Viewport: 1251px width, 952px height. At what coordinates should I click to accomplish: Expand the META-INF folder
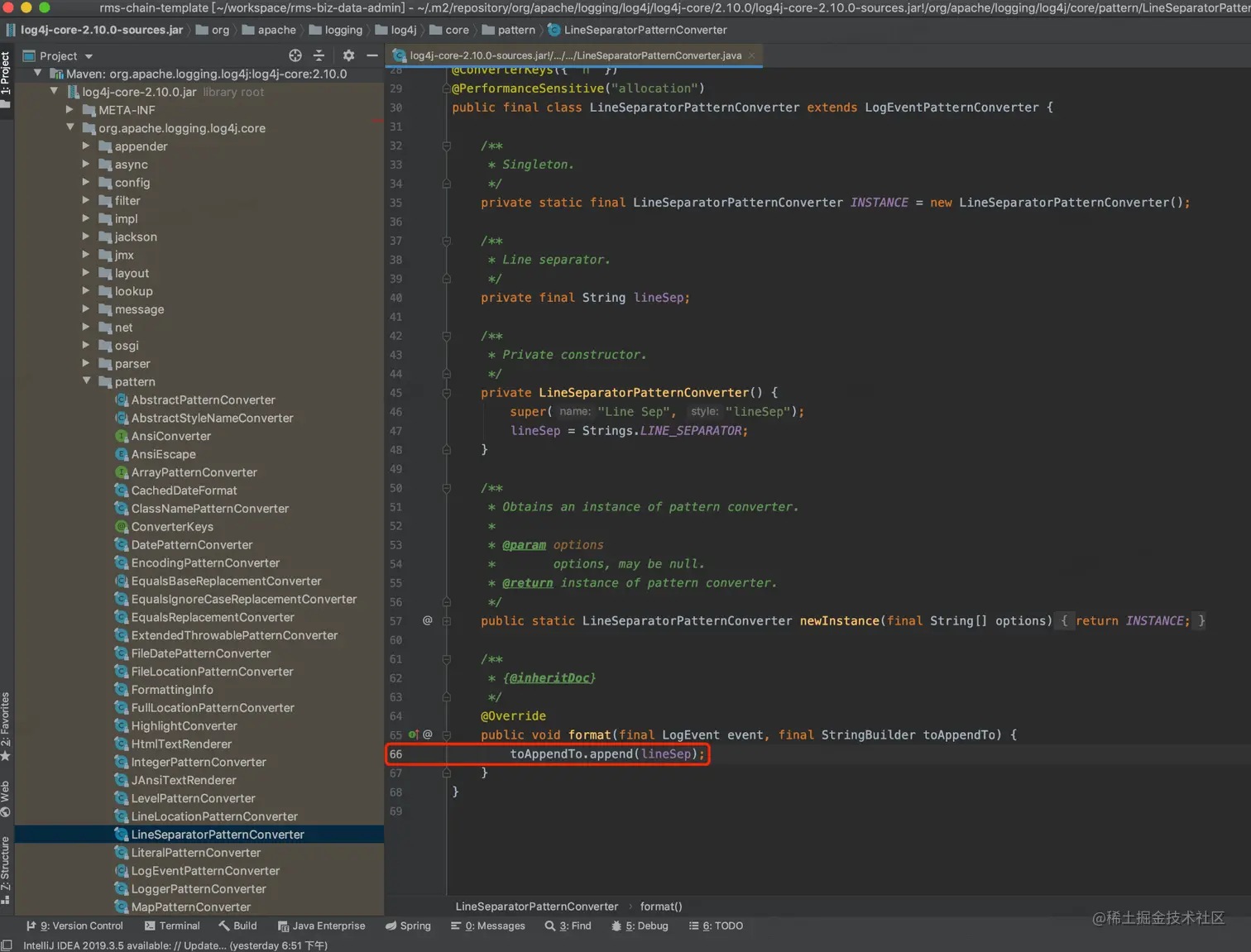(x=69, y=110)
